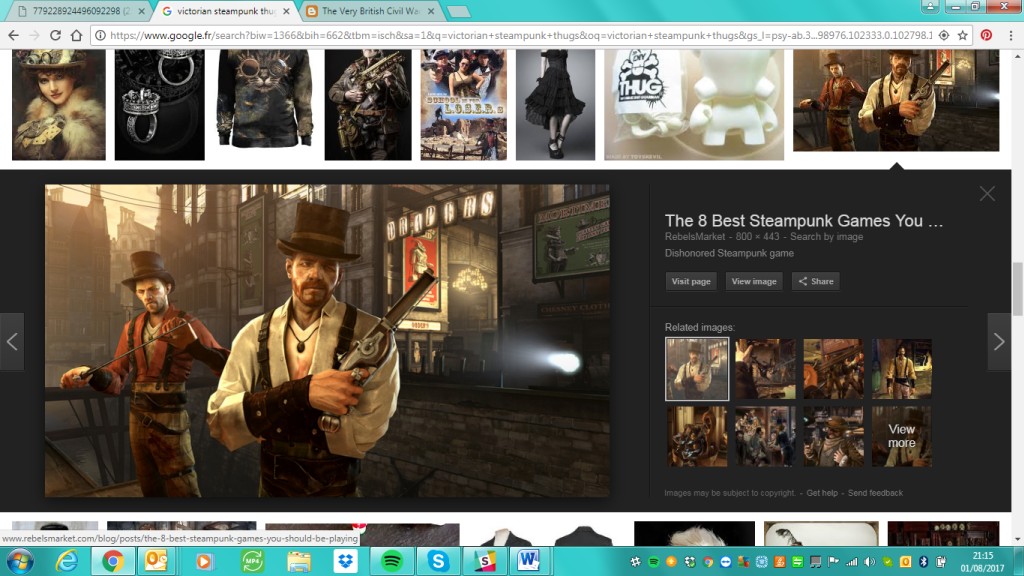
Task: Show the next image result
Action: point(999,342)
